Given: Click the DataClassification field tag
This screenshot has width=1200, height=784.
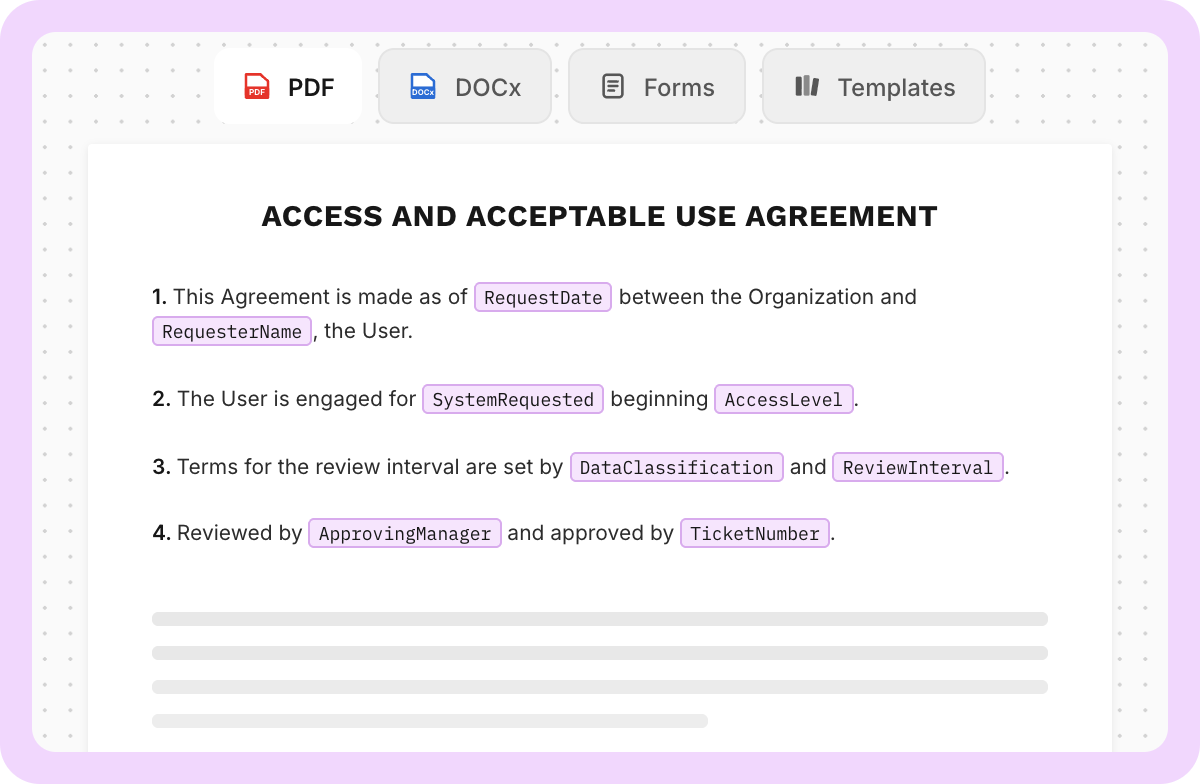Looking at the screenshot, I should click(677, 468).
